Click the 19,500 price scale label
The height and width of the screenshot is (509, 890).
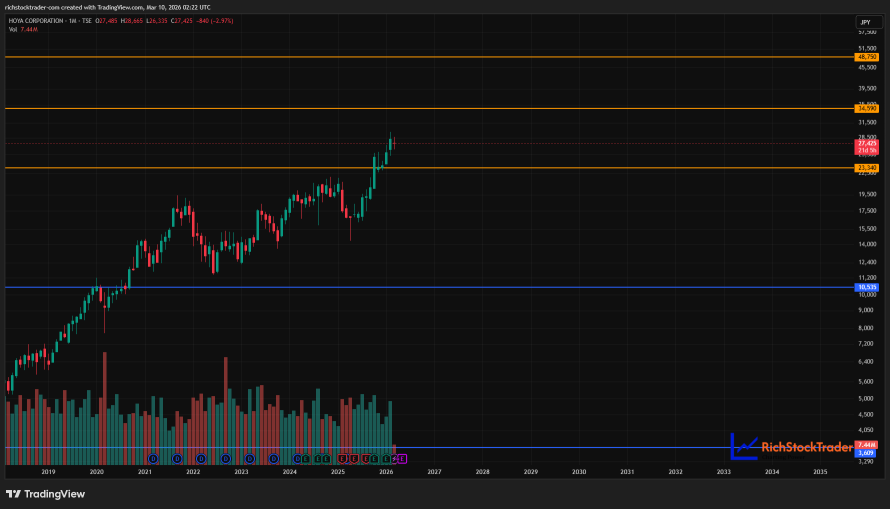coord(867,194)
